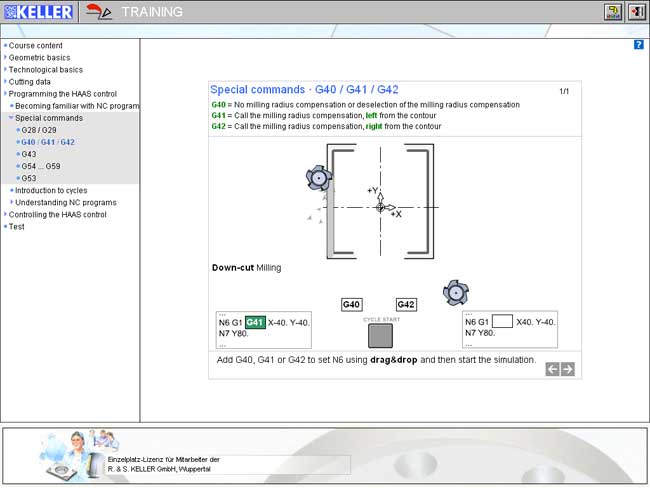Go to next page with right arrow
650x488 pixels.
[568, 369]
